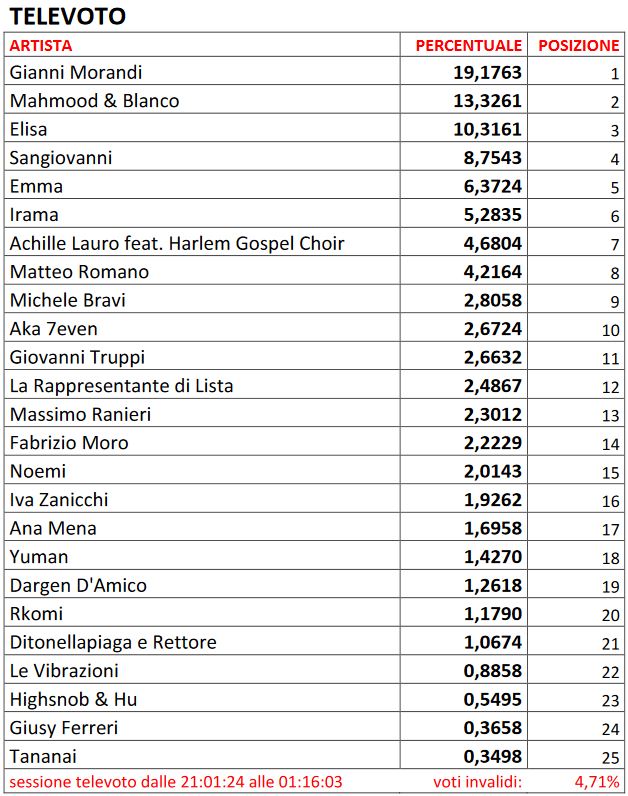Screen dimensions: 628x796
Task: Select the Sangiovanni row name
Action: [x=61, y=158]
